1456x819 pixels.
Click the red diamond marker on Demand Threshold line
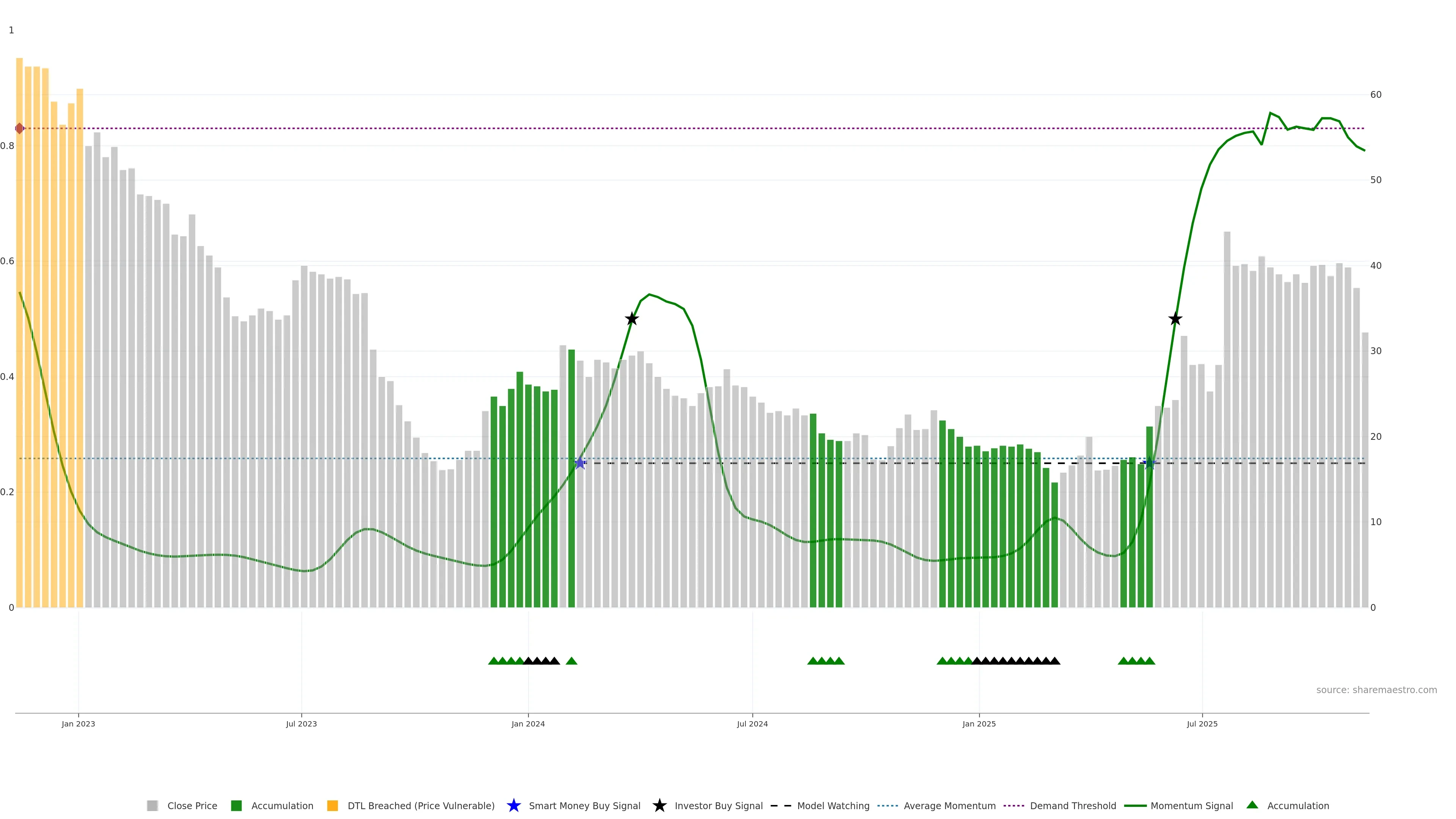[19, 128]
